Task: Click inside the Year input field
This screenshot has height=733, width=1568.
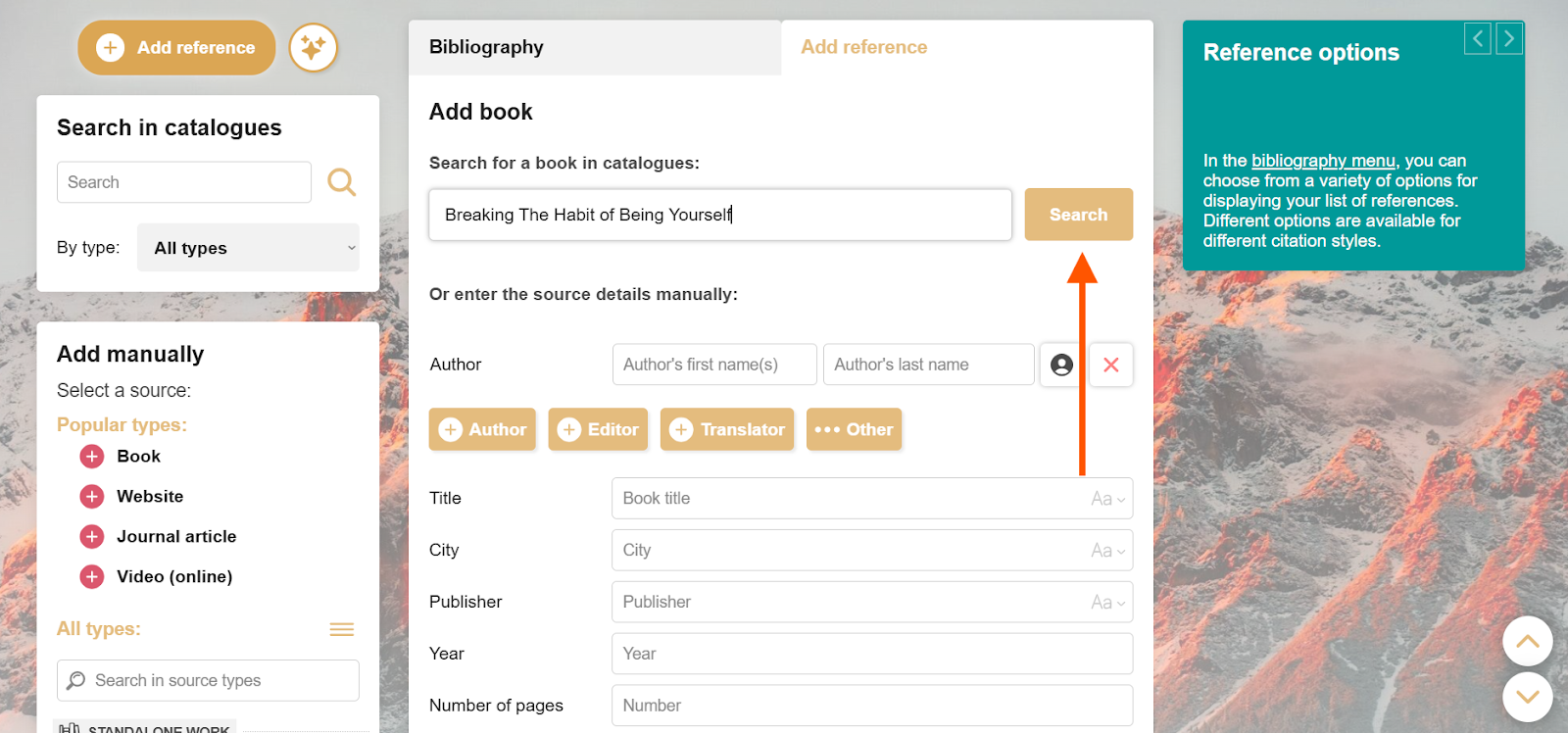Action: click(871, 653)
